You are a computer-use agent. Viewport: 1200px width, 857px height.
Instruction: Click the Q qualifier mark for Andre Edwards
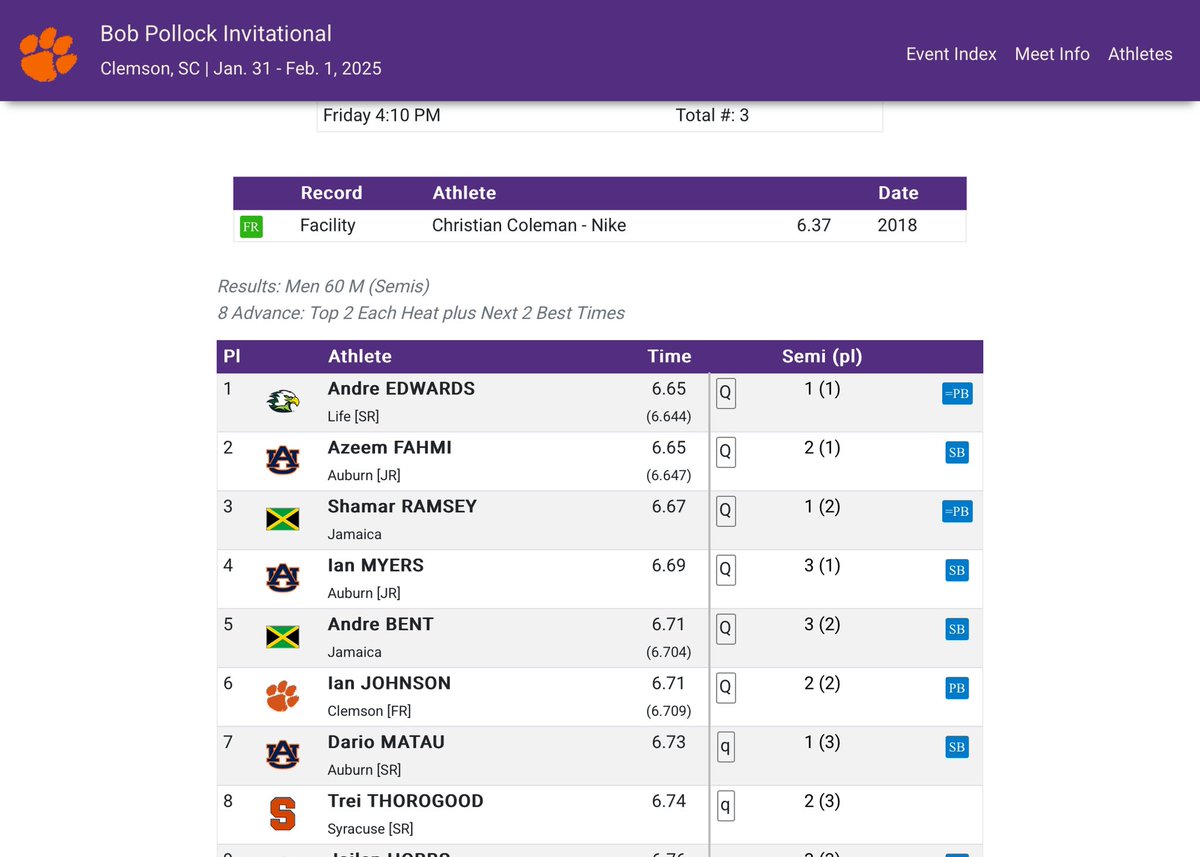726,394
